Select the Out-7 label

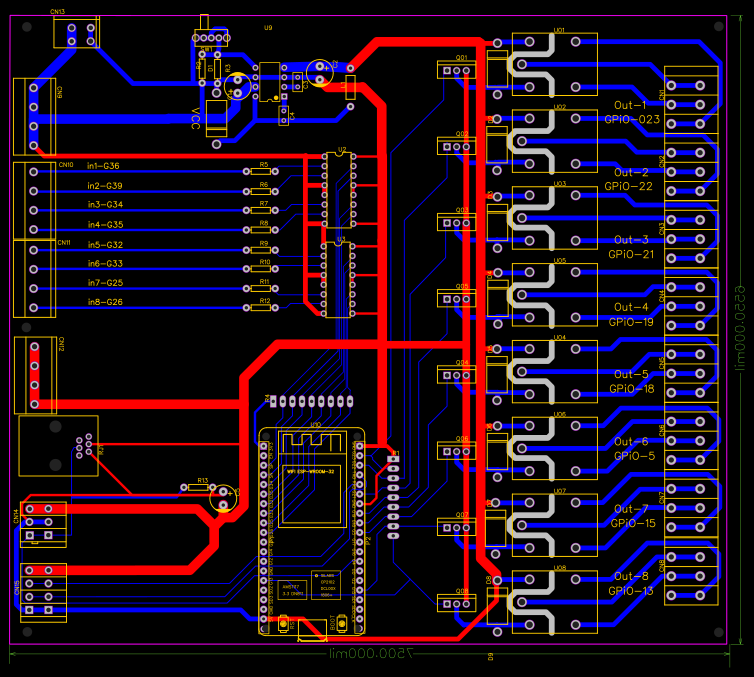click(631, 509)
